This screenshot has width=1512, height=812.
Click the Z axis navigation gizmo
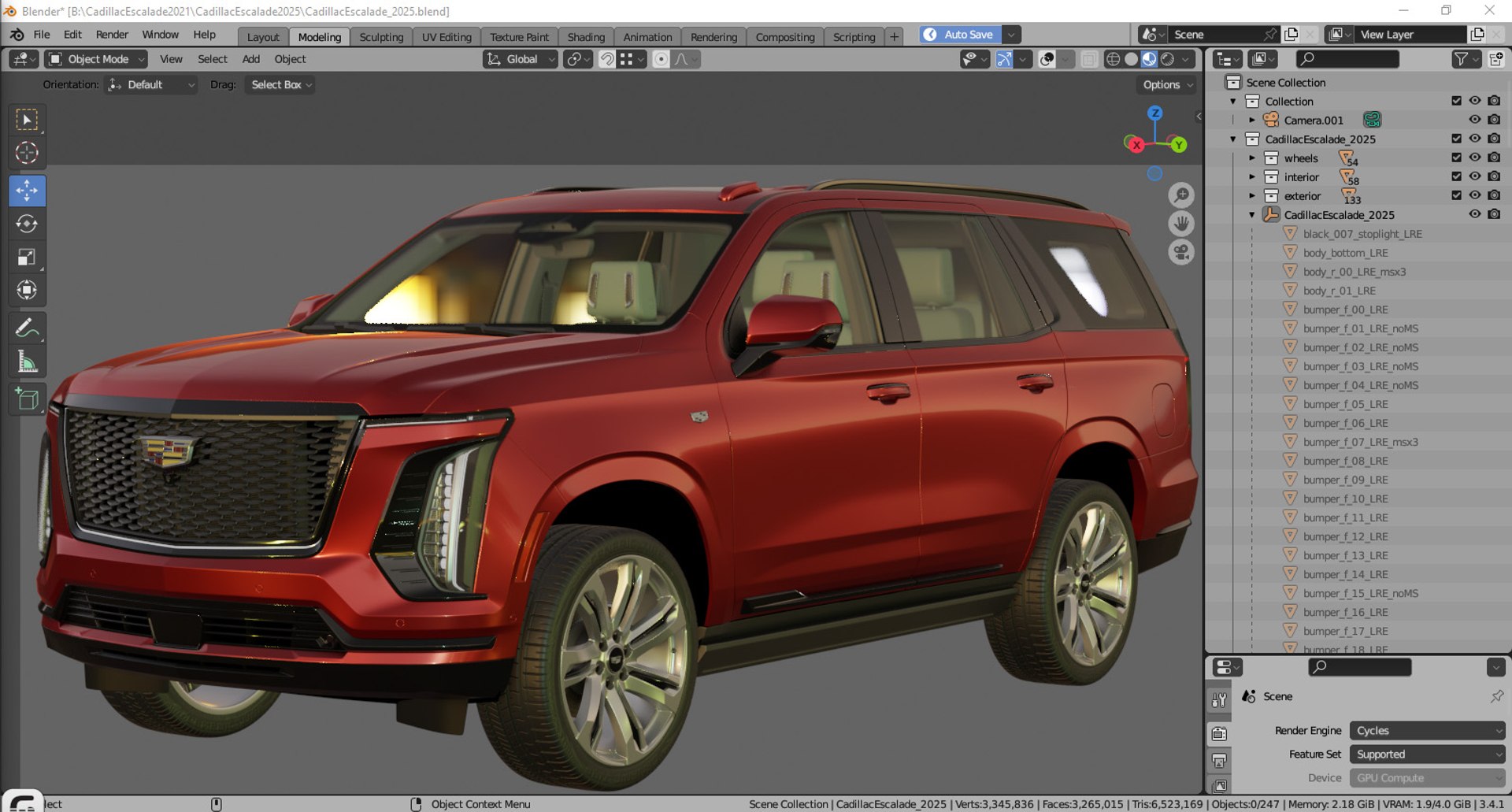pos(1154,113)
